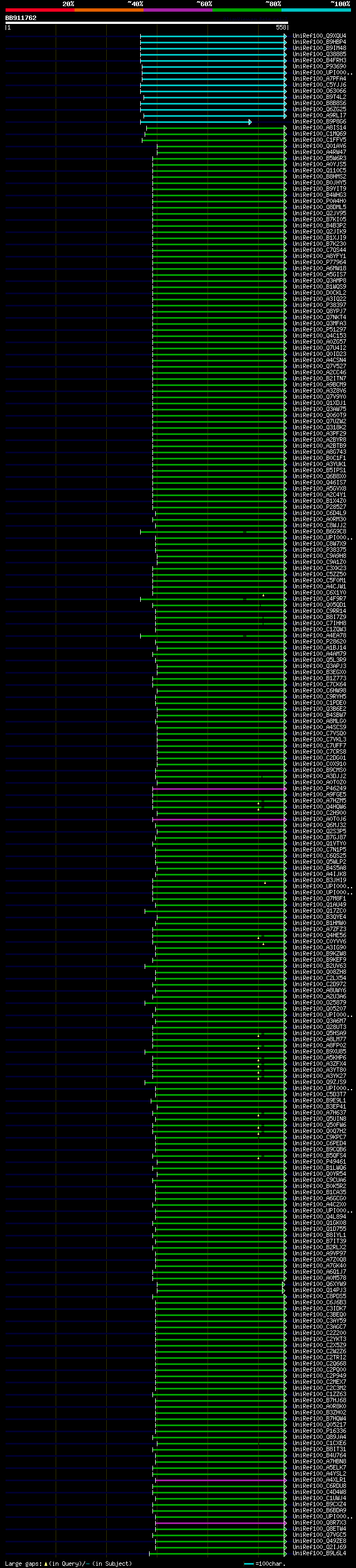Click the short cyan bar of UniRef100_B9P8G6

pyautogui.click(x=195, y=122)
